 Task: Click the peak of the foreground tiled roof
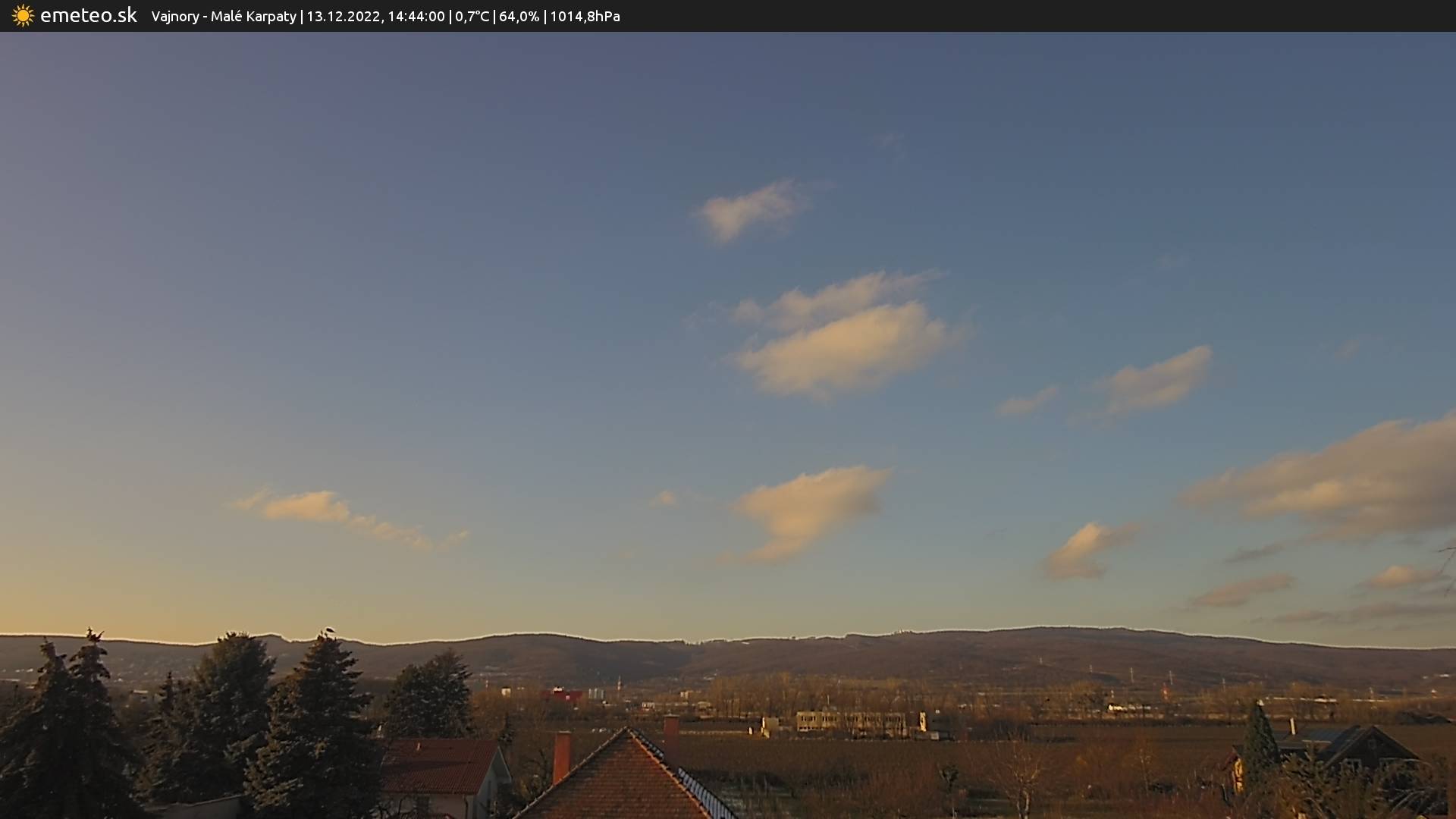pyautogui.click(x=628, y=730)
